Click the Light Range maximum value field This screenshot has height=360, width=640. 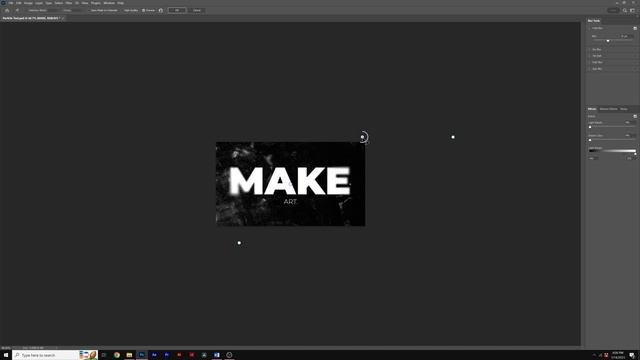coord(631,158)
